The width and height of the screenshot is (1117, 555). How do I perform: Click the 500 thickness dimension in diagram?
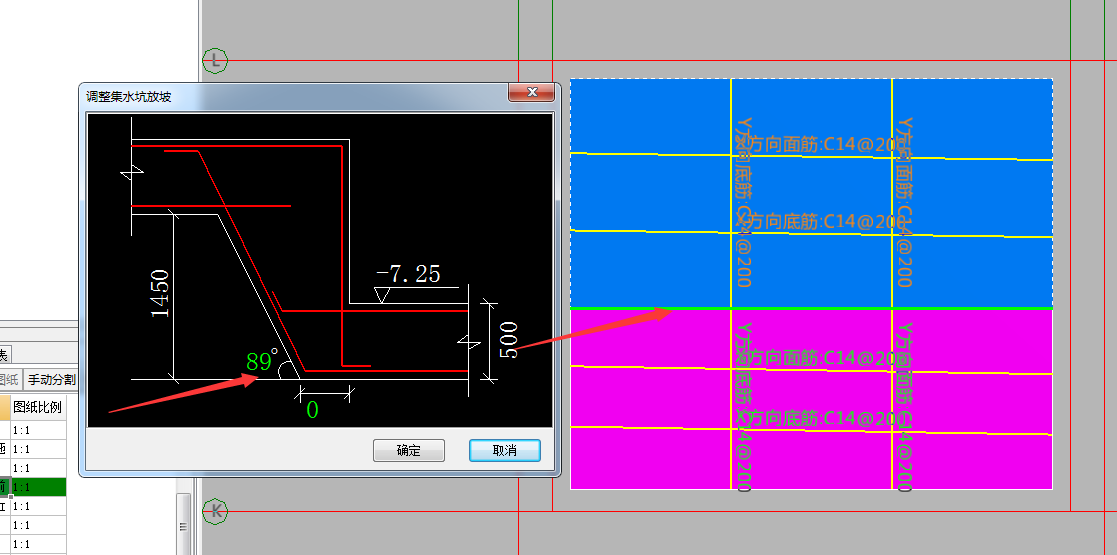pos(509,341)
